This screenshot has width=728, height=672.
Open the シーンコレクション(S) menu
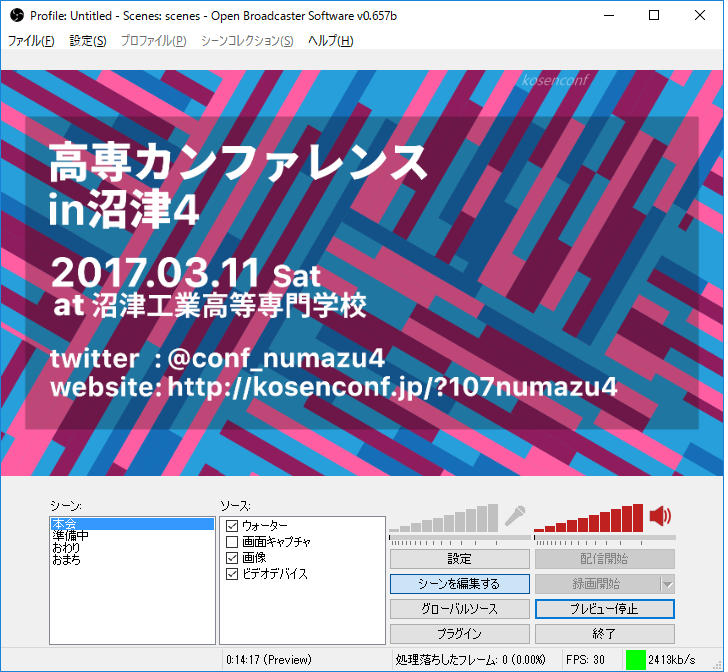[x=247, y=41]
